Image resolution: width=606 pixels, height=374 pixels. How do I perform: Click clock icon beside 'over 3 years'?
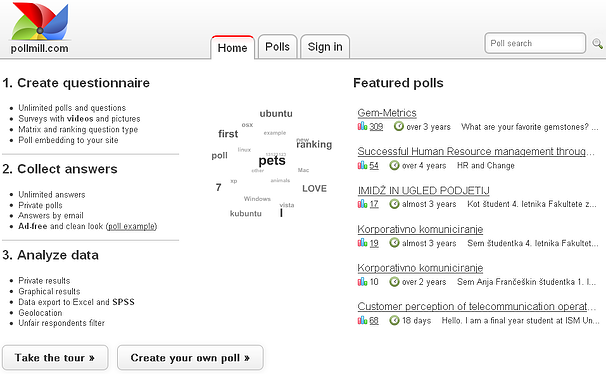398,126
